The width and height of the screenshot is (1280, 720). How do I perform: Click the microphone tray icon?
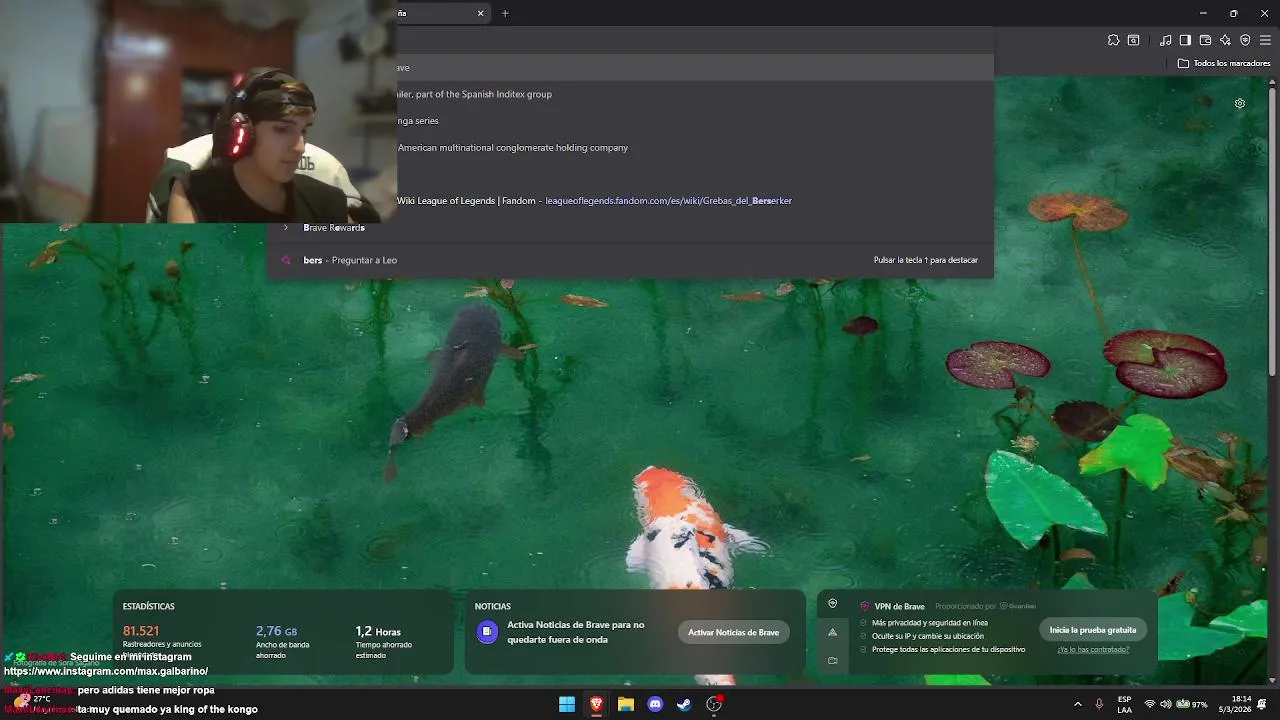1099,704
